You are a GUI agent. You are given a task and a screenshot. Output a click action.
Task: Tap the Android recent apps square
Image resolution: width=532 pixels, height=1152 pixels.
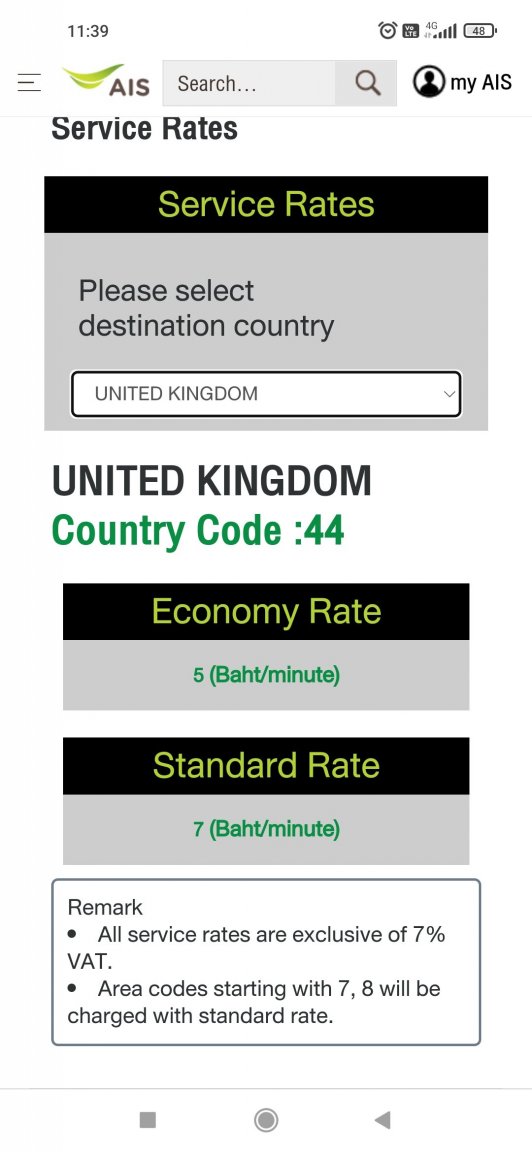(x=148, y=1120)
